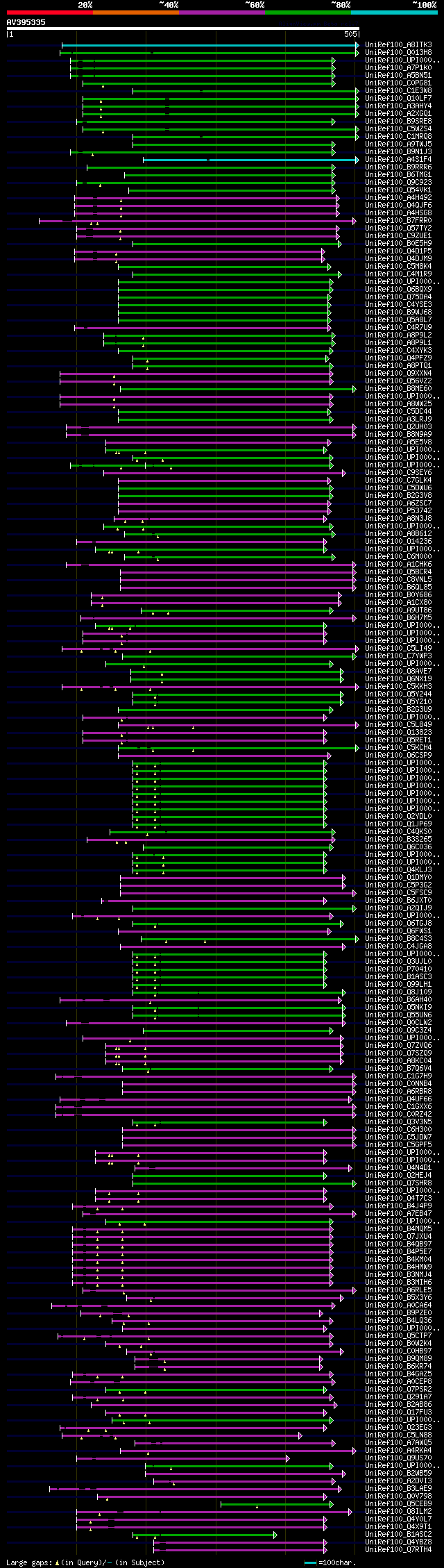Open hit UniRef100_B5X3Y6
This screenshot has height=1568, width=444.
[x=398, y=1298]
